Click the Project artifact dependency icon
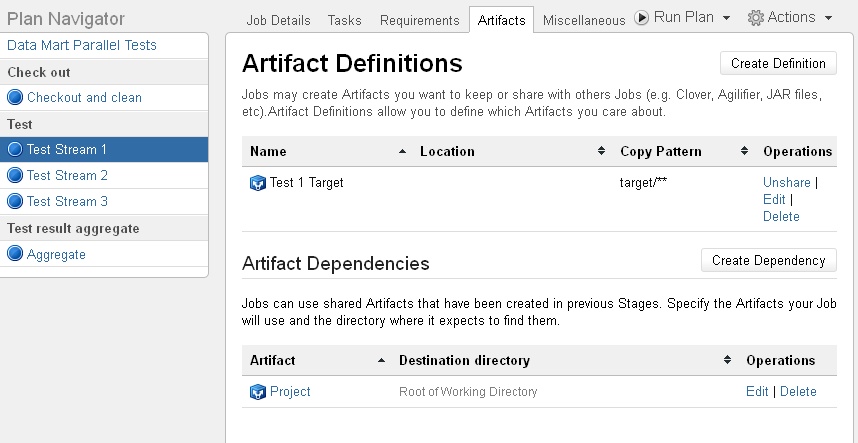The height and width of the screenshot is (443, 858). point(258,392)
